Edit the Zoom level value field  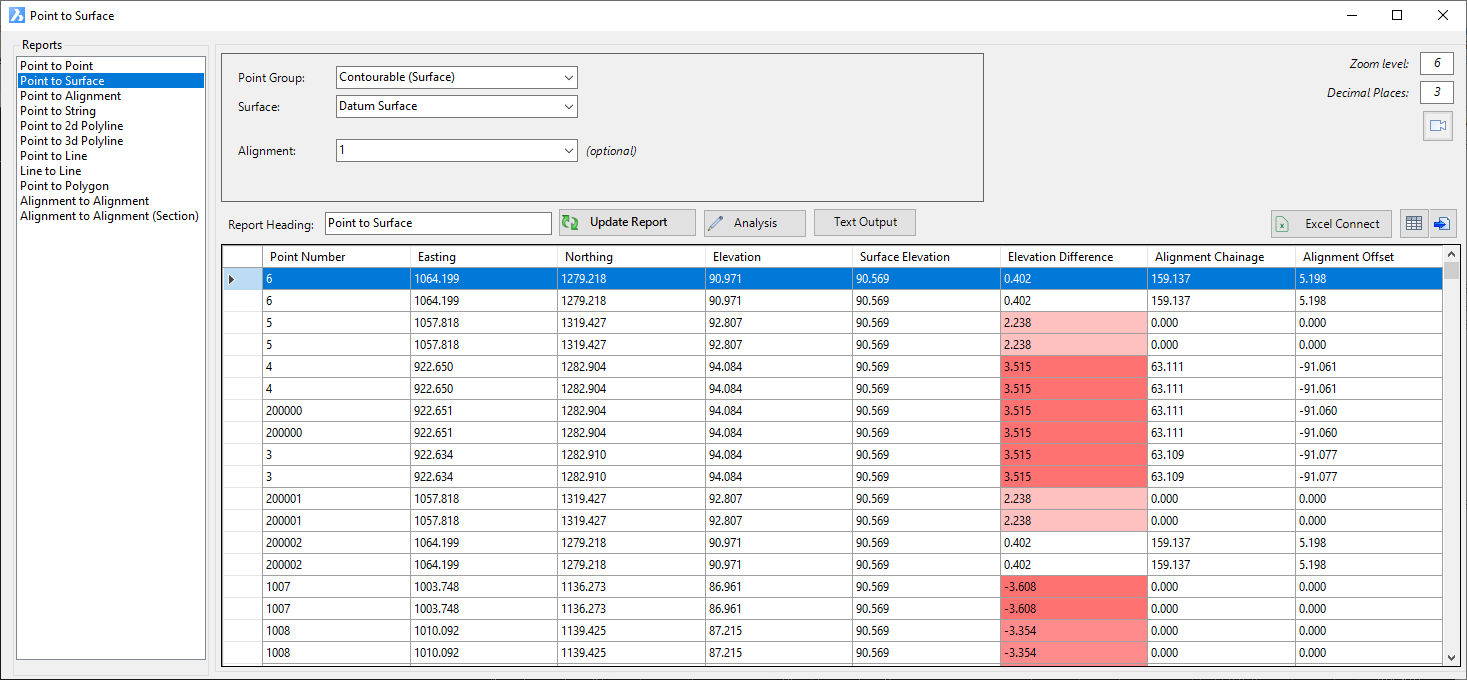[1436, 63]
